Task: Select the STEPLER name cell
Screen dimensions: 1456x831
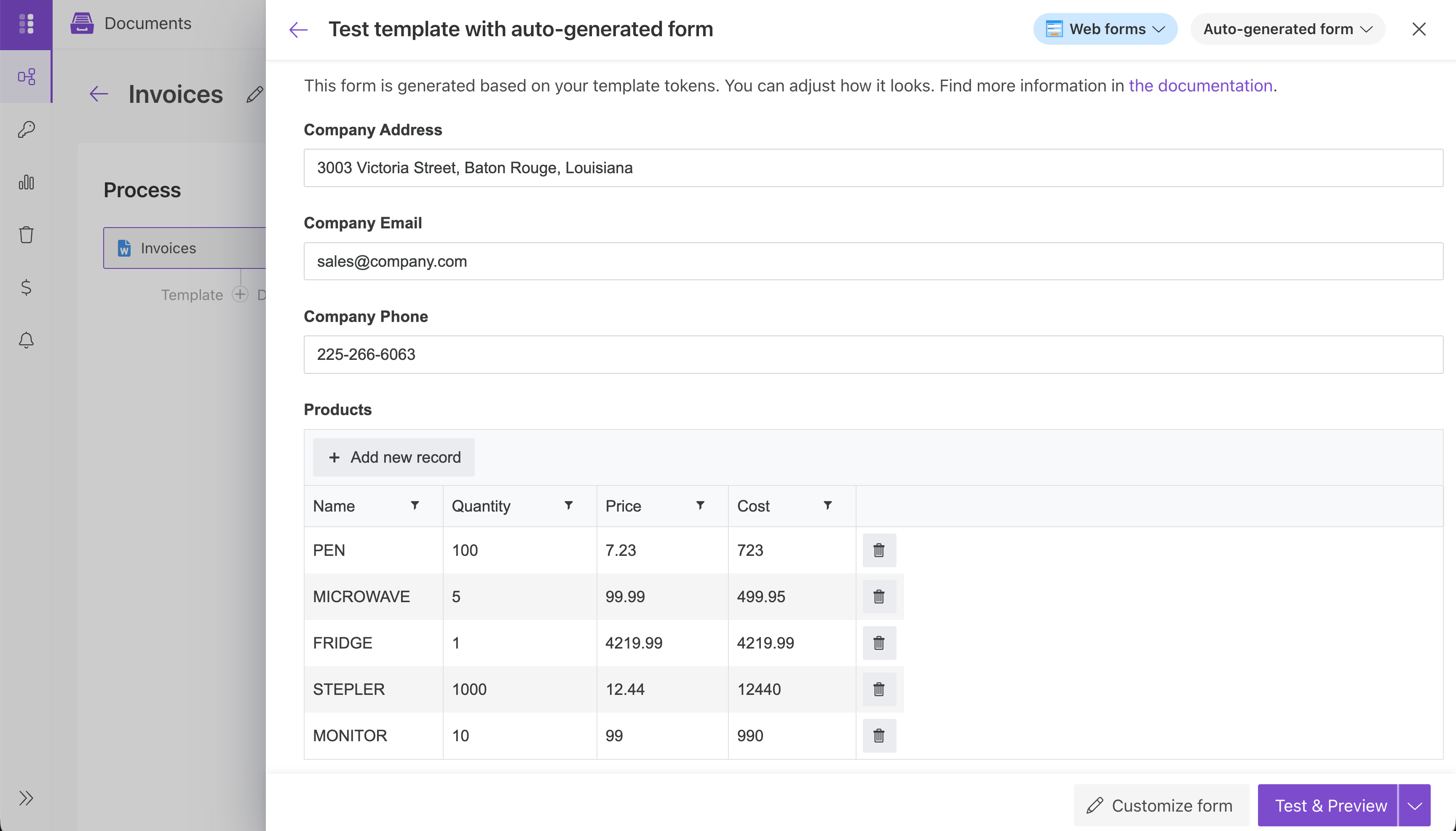Action: pyautogui.click(x=374, y=689)
